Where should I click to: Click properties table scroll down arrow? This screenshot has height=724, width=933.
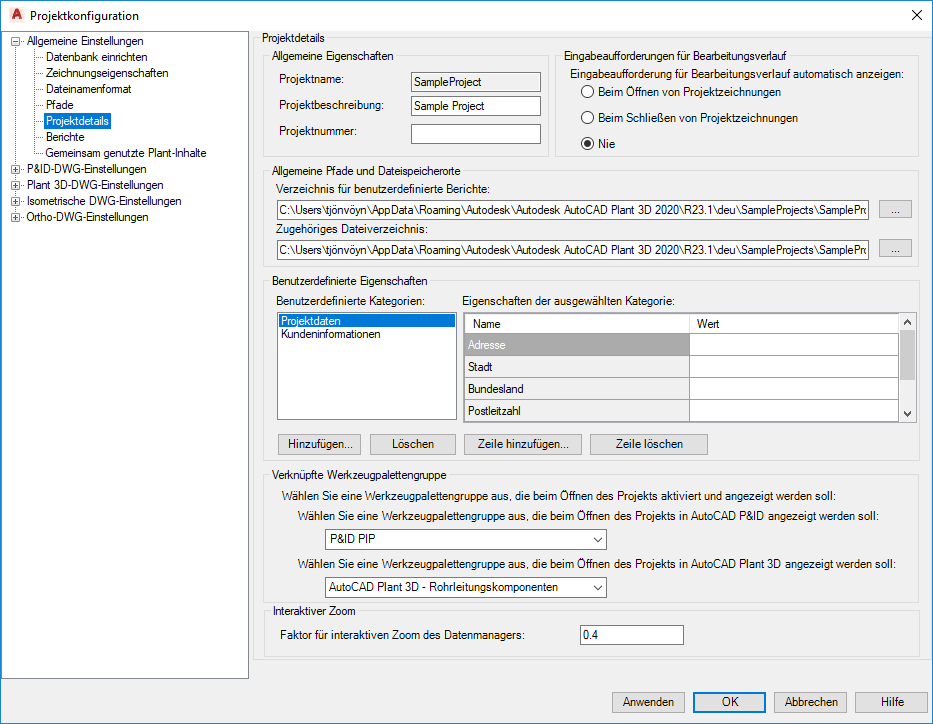point(907,414)
